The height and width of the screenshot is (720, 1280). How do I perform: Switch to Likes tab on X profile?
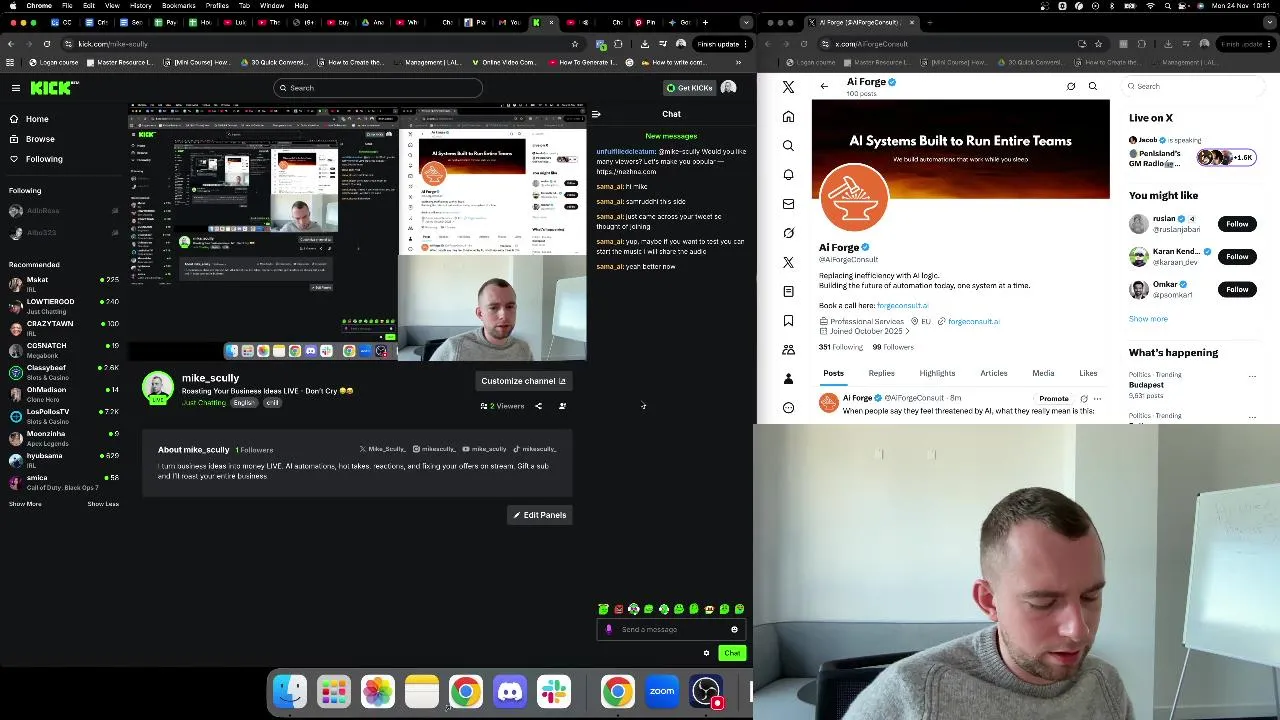(x=1088, y=373)
